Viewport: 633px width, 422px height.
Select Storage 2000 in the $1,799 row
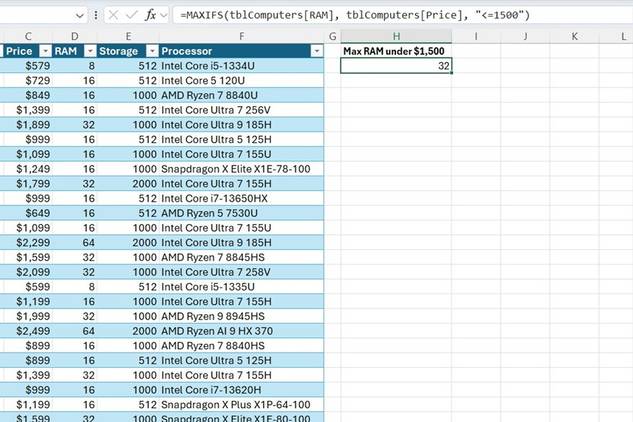tap(128, 184)
